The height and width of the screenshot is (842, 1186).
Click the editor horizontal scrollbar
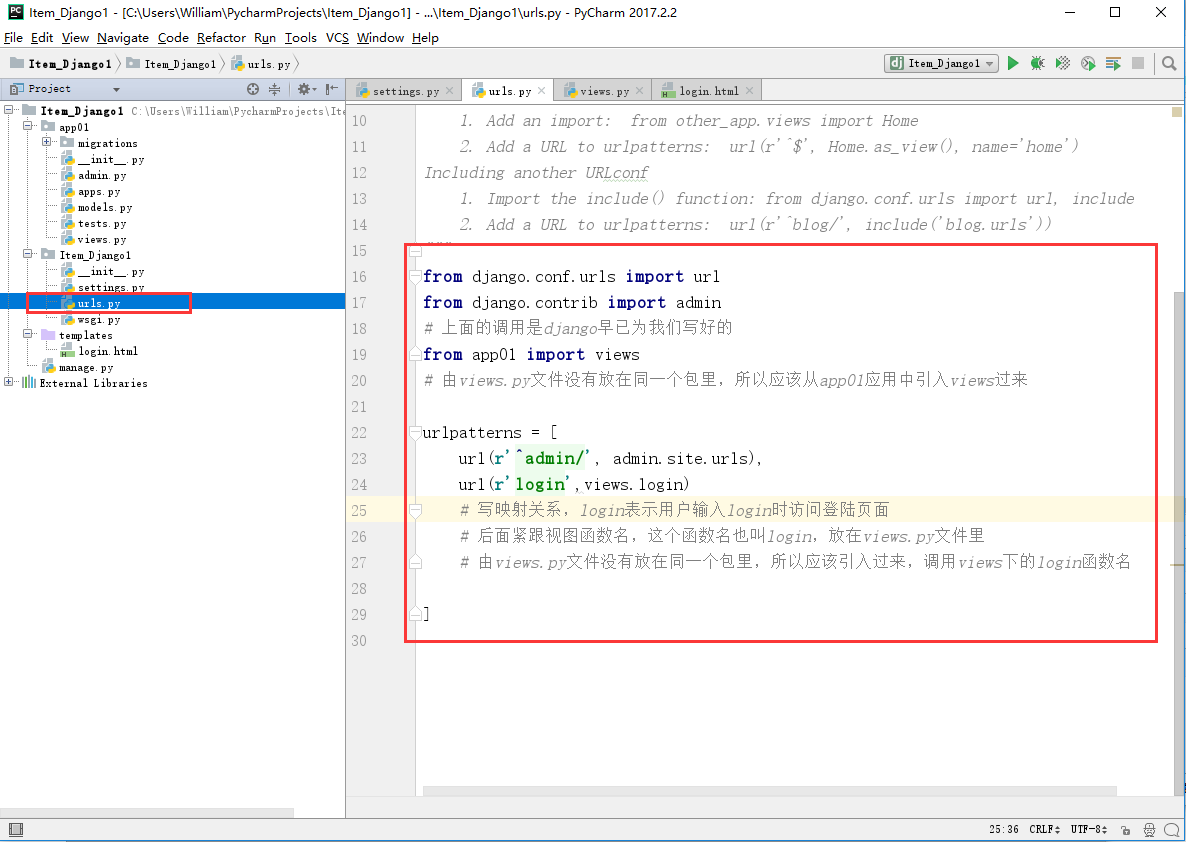[x=768, y=791]
